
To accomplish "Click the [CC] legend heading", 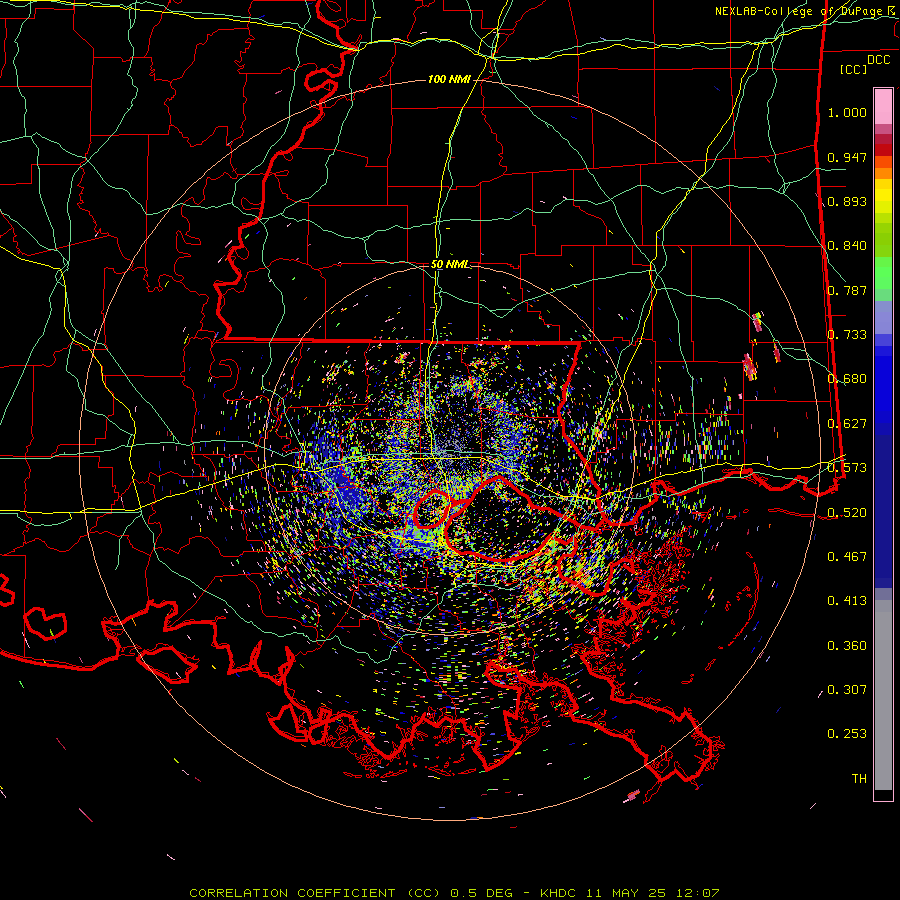I will point(853,69).
